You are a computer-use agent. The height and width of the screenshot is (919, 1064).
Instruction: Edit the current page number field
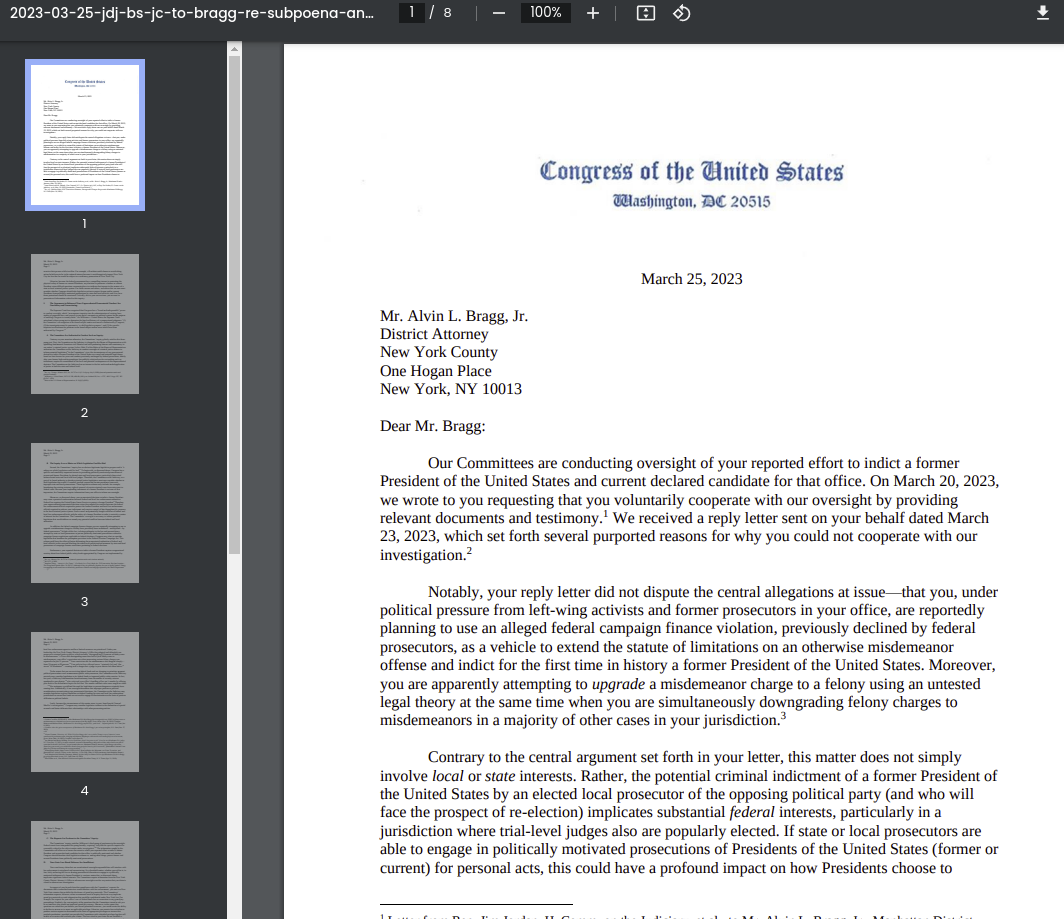click(411, 12)
